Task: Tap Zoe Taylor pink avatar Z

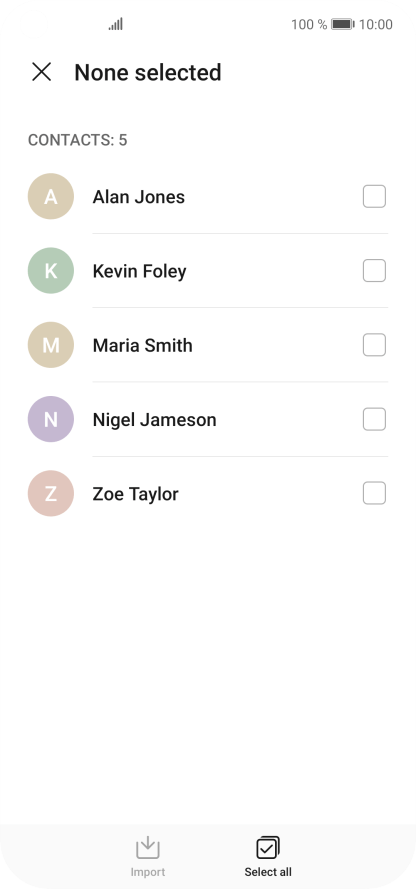Action: pyautogui.click(x=51, y=493)
